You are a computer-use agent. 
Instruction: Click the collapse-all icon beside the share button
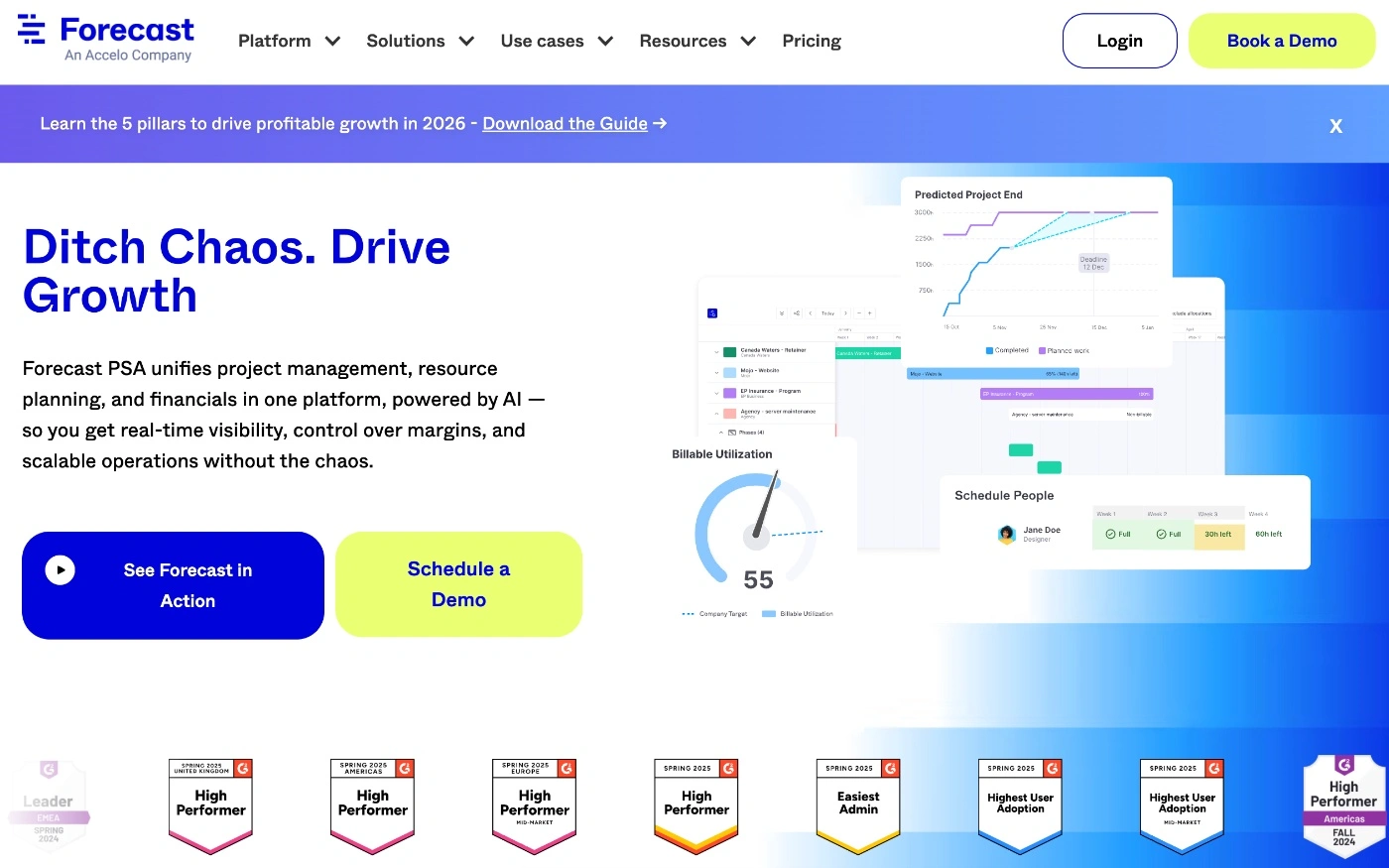(782, 313)
